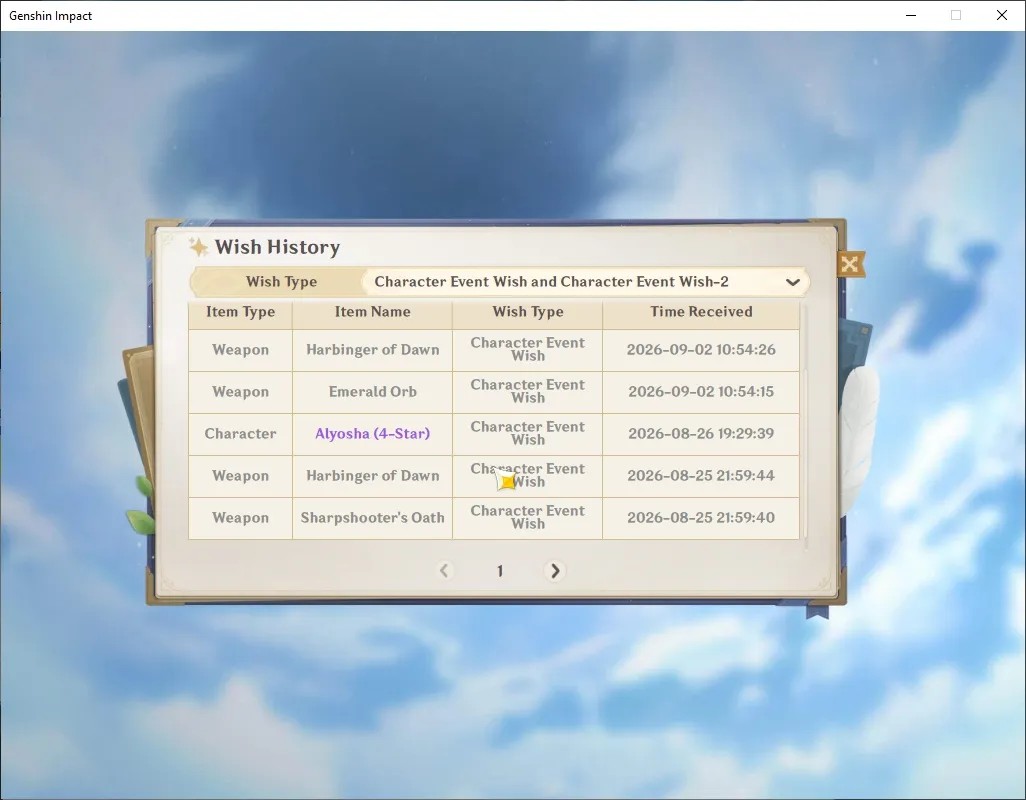
Task: Click timestamp 2026-08-26 19:29:39
Action: [701, 434]
